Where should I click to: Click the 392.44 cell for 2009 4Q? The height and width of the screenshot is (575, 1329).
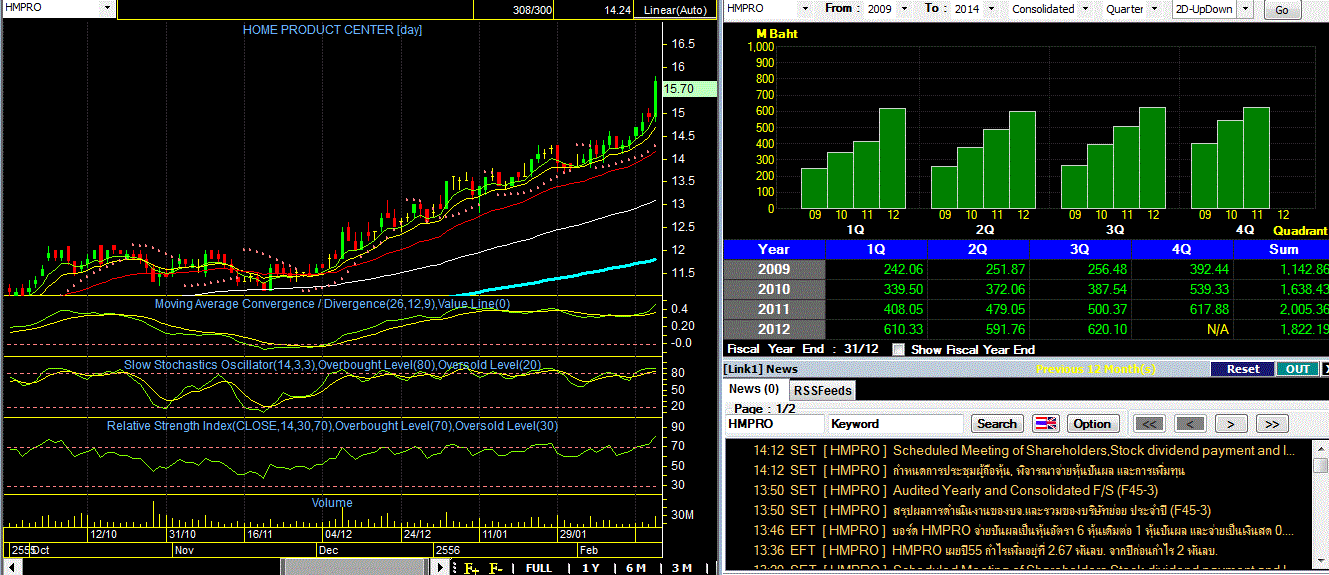[1182, 269]
